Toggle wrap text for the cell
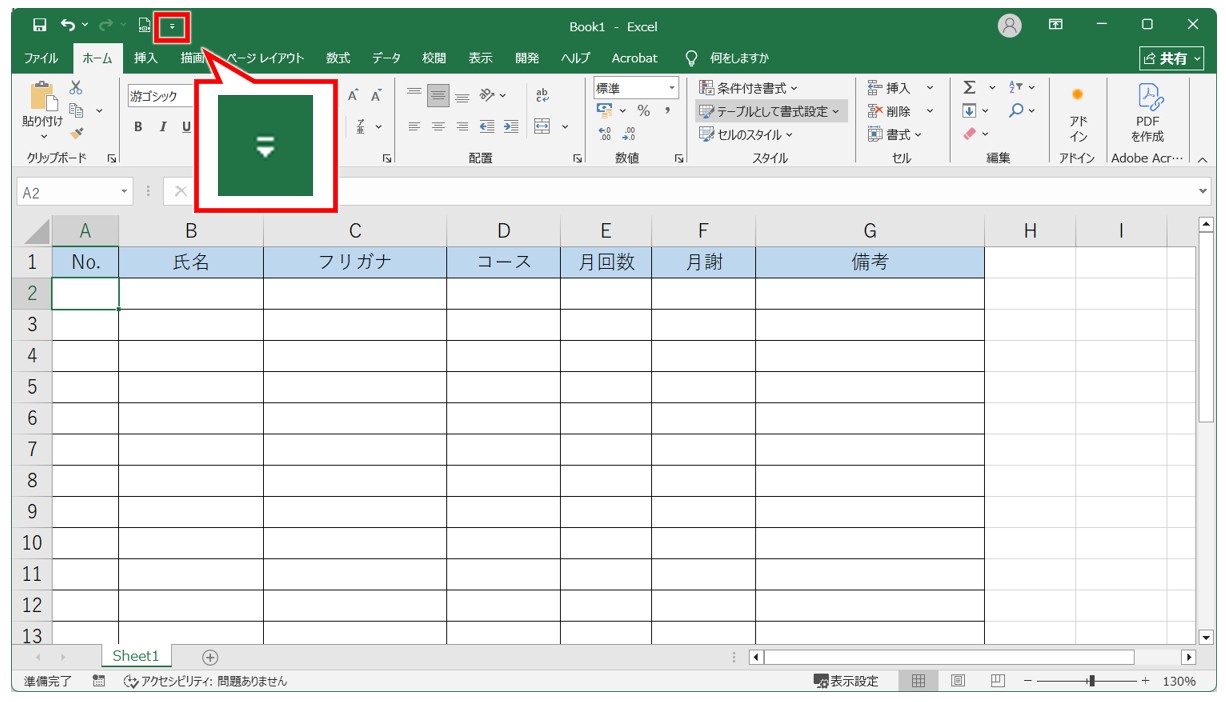This screenshot has height=702, width=1226. tap(543, 96)
